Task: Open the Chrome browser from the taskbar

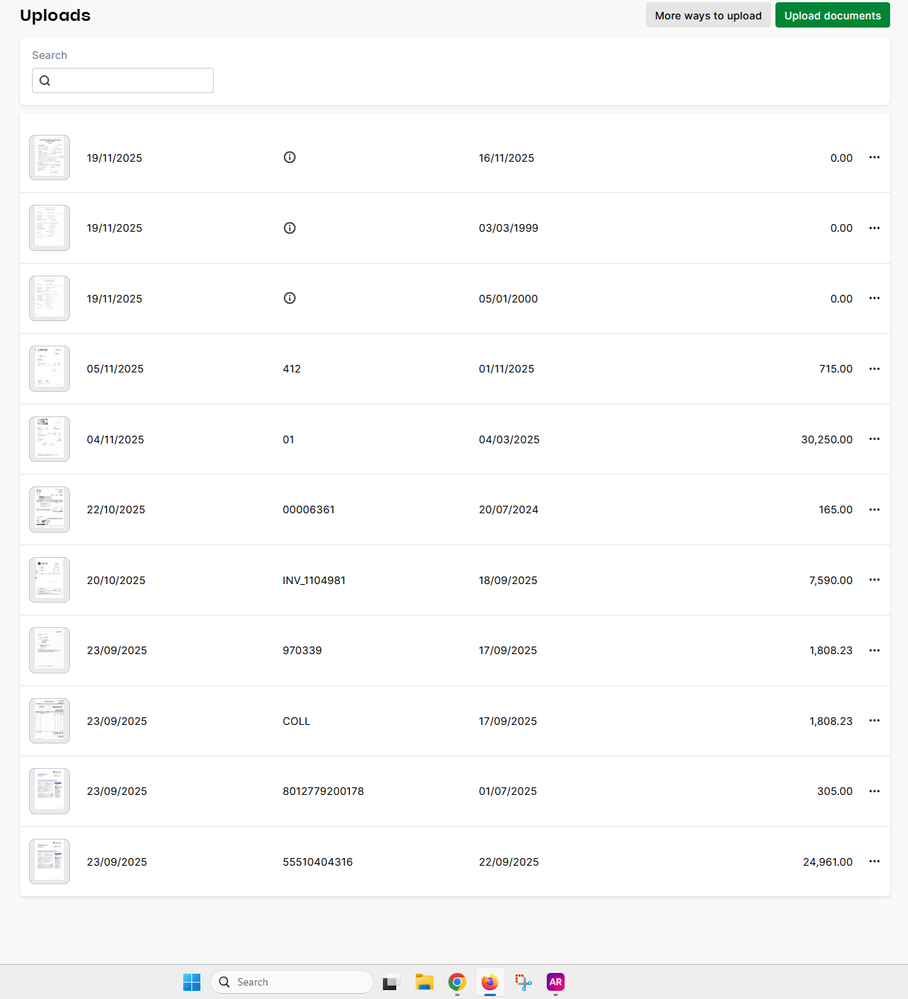Action: coord(457,982)
